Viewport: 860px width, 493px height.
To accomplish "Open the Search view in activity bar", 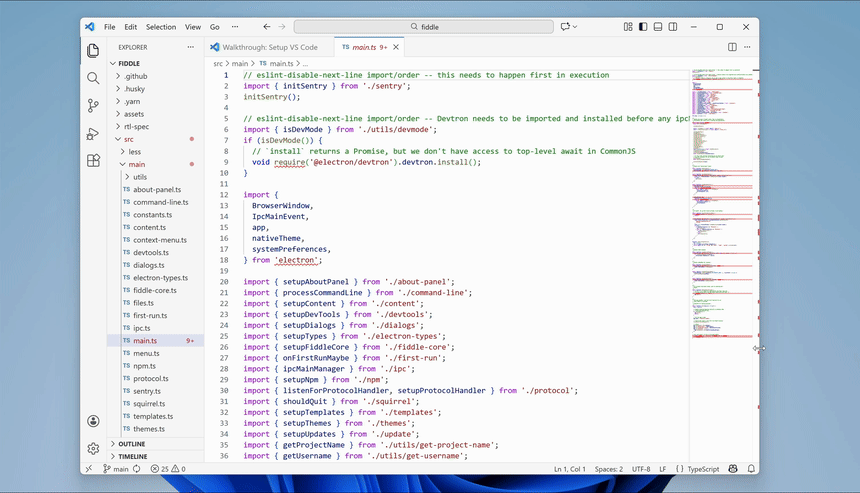I will (93, 78).
